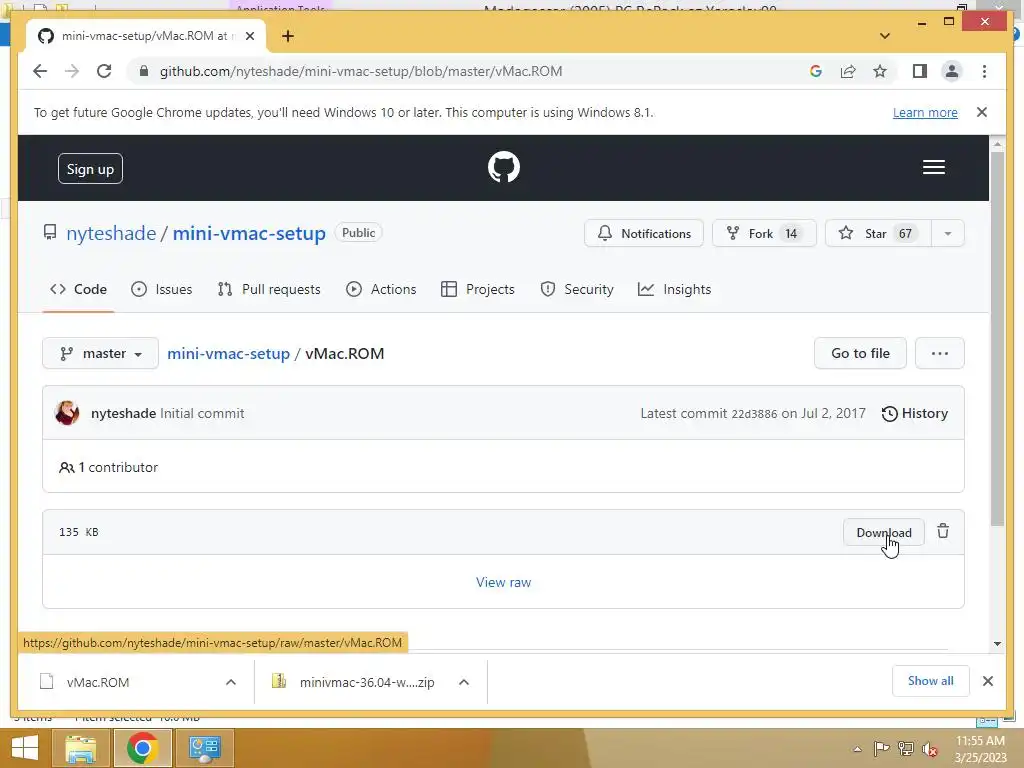1024x768 pixels.
Task: Open the Initial commit message link
Action: pyautogui.click(x=202, y=413)
